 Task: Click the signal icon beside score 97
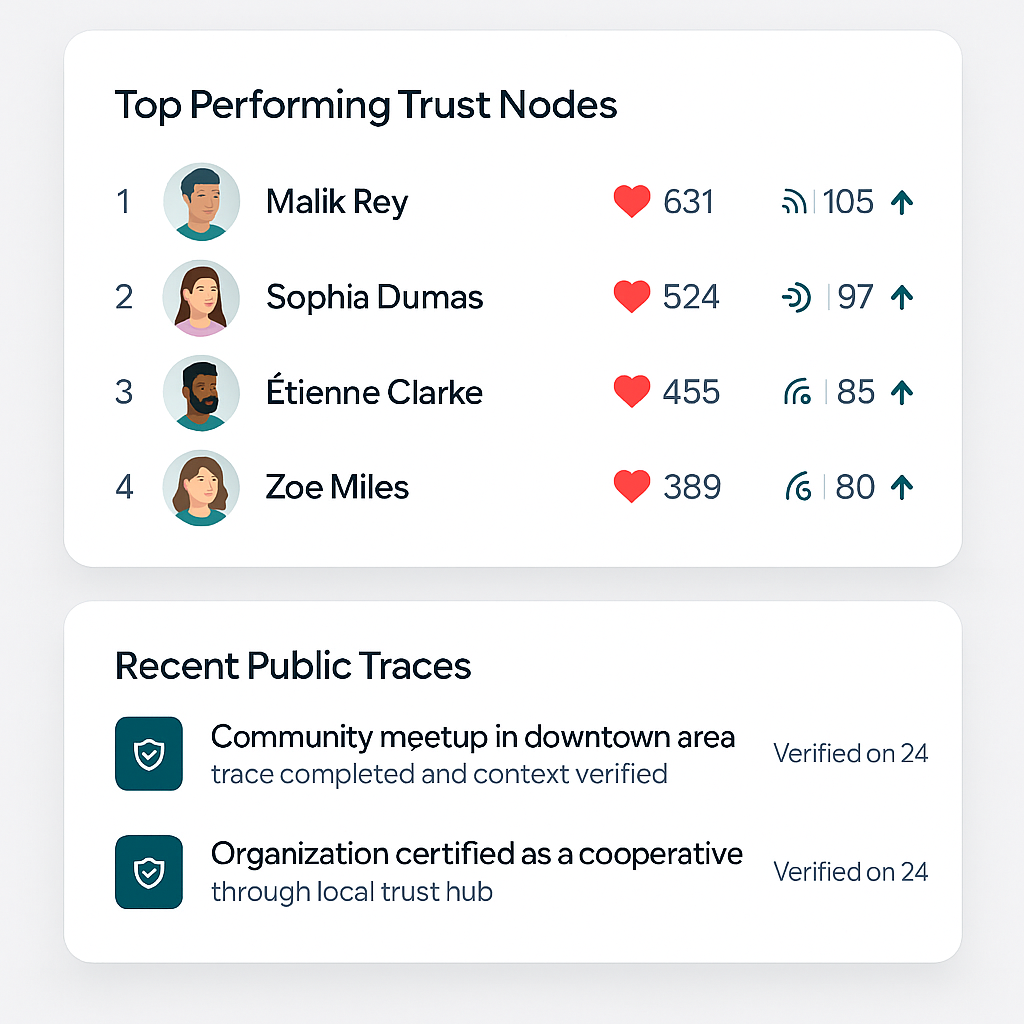(797, 298)
